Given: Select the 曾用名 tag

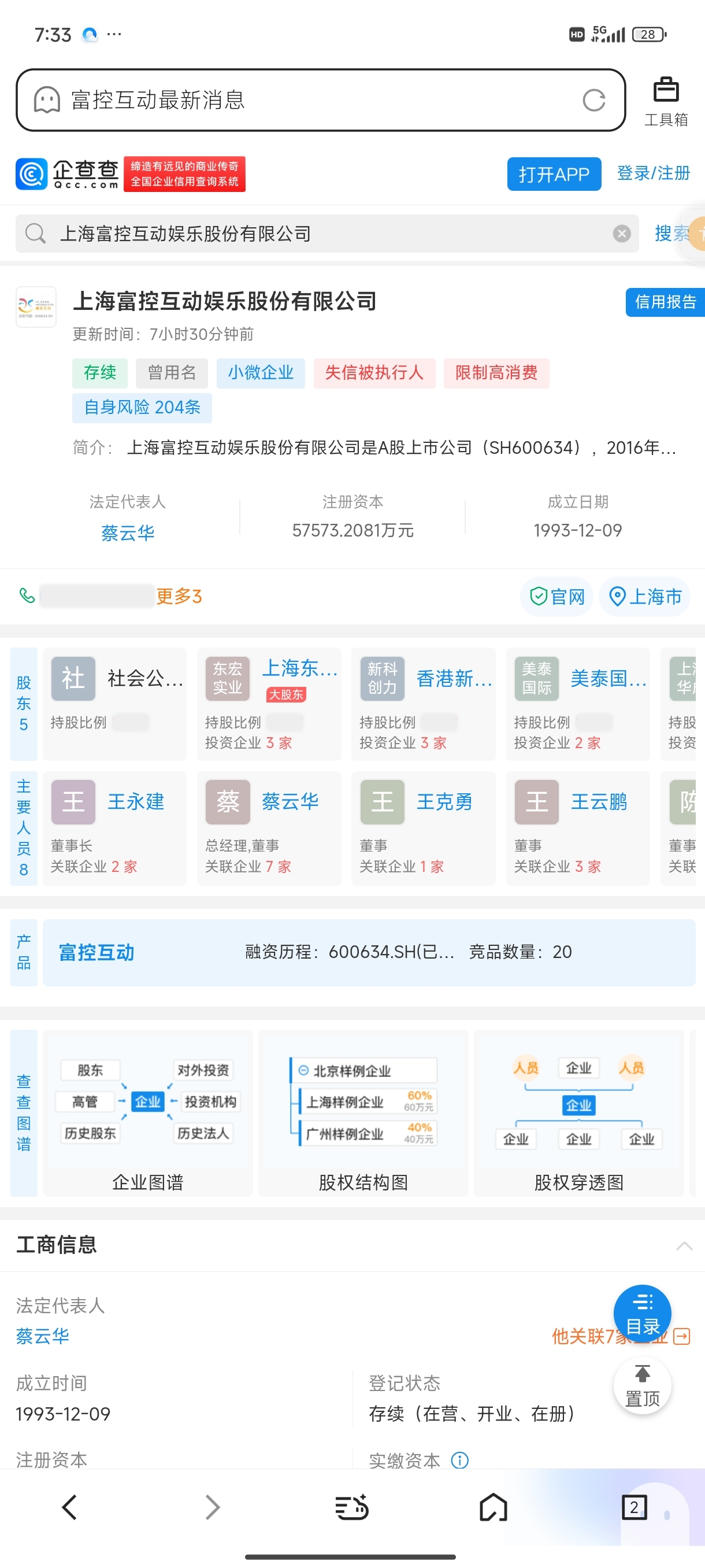Looking at the screenshot, I should click(x=172, y=372).
